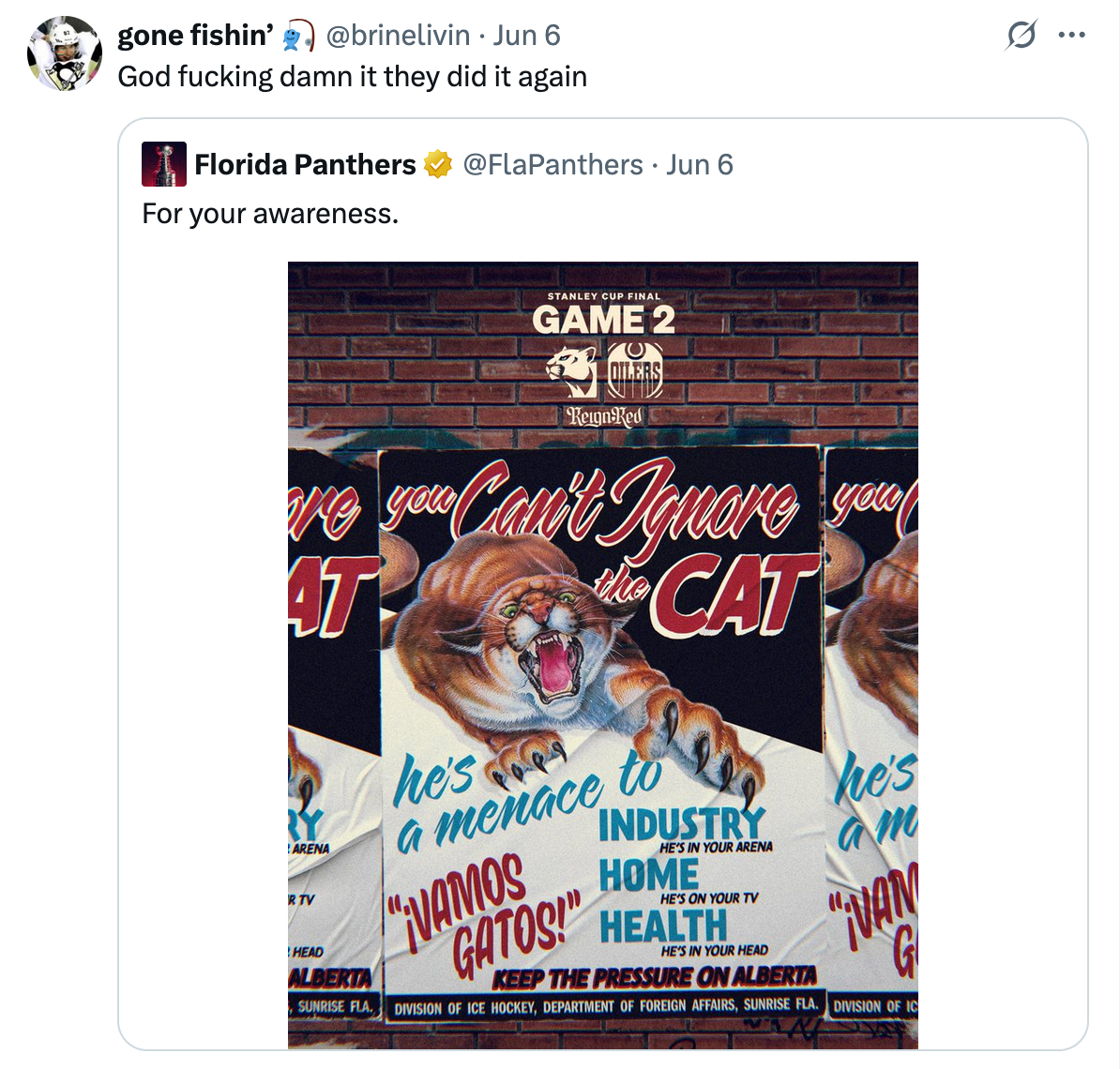The image size is (1120, 1069).
Task: Open gone fishin' profile avatar
Action: [64, 53]
